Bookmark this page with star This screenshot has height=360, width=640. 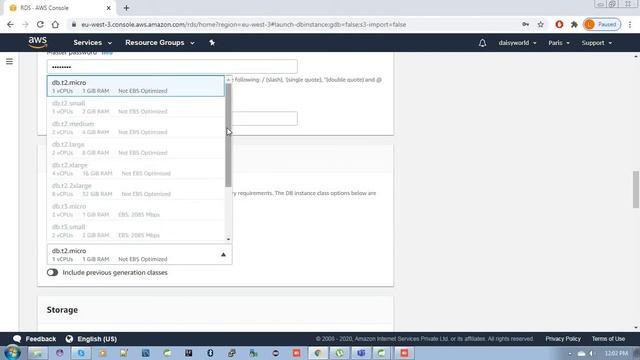540,24
